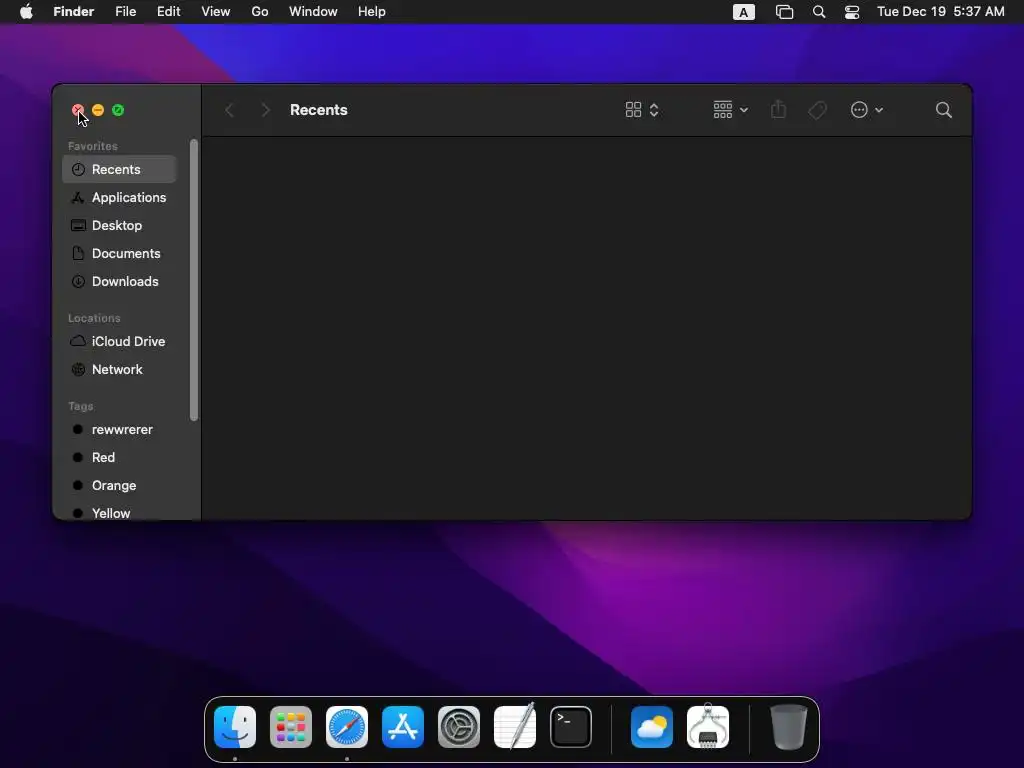The width and height of the screenshot is (1024, 768).
Task: Open Weather app from the Dock
Action: (x=652, y=727)
